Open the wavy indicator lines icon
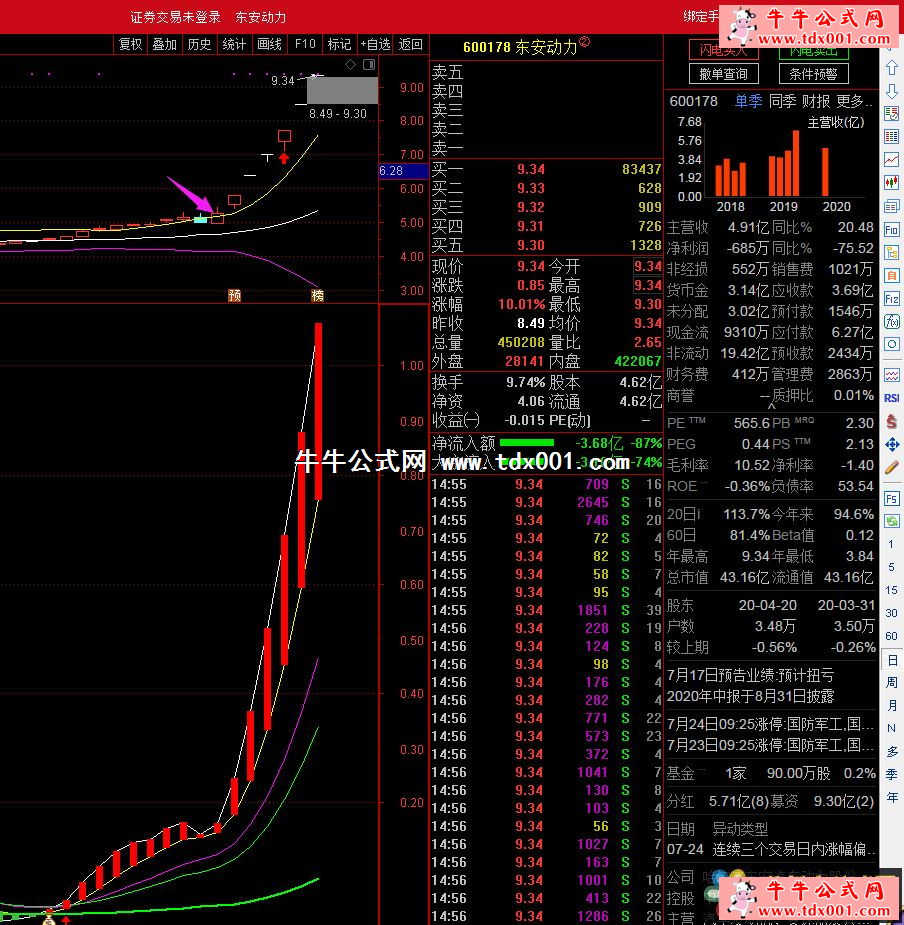 (x=892, y=375)
